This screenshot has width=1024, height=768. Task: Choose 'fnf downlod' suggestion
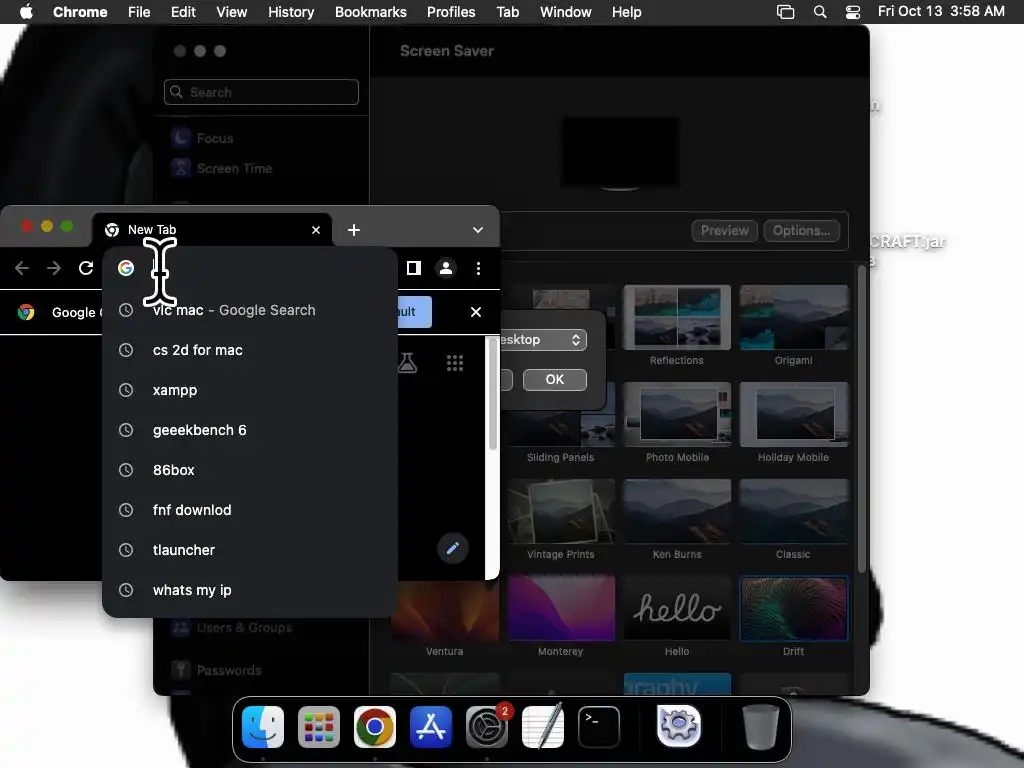[250, 510]
